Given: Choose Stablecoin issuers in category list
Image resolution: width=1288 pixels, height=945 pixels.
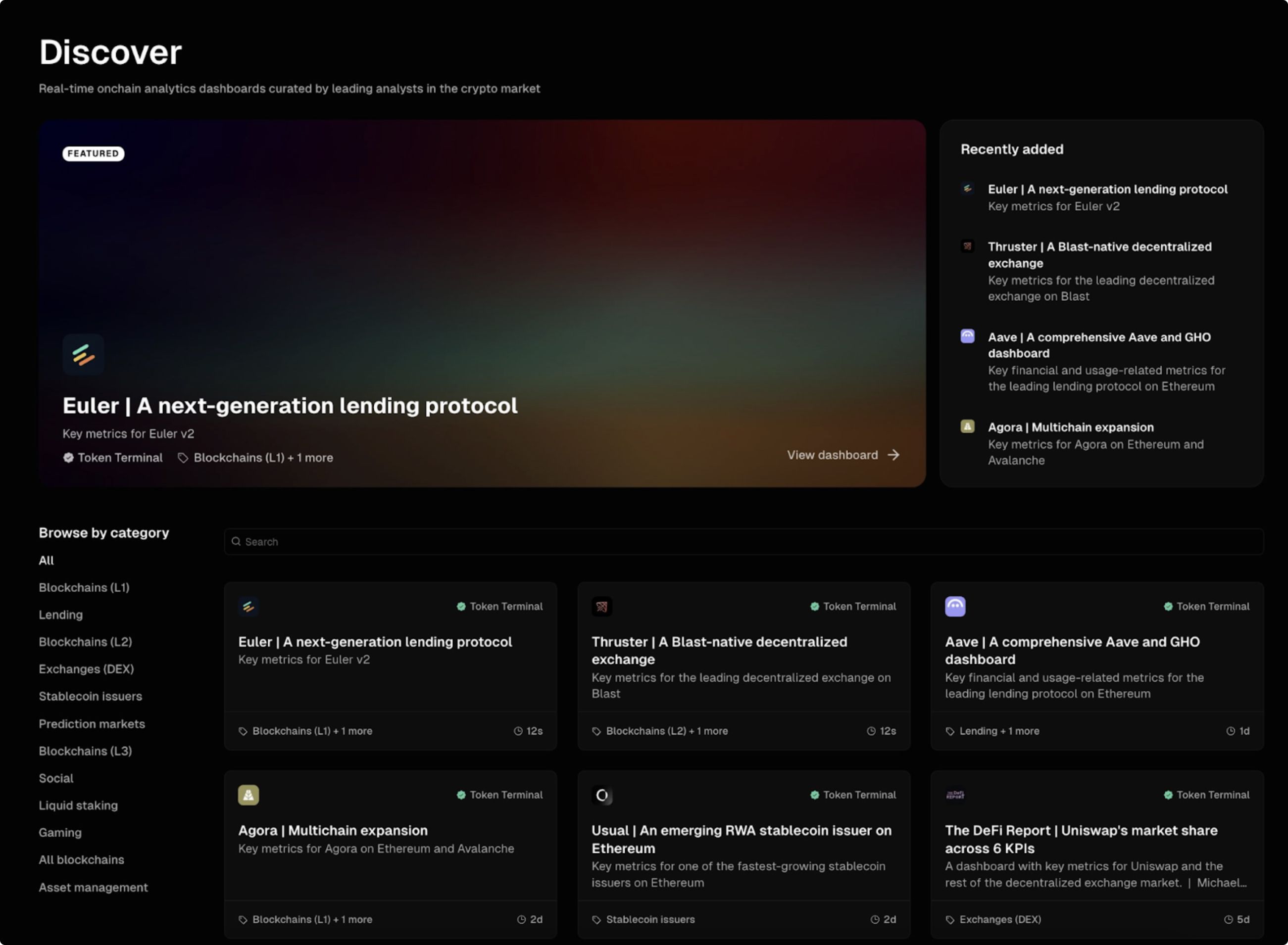Looking at the screenshot, I should click(x=91, y=697).
